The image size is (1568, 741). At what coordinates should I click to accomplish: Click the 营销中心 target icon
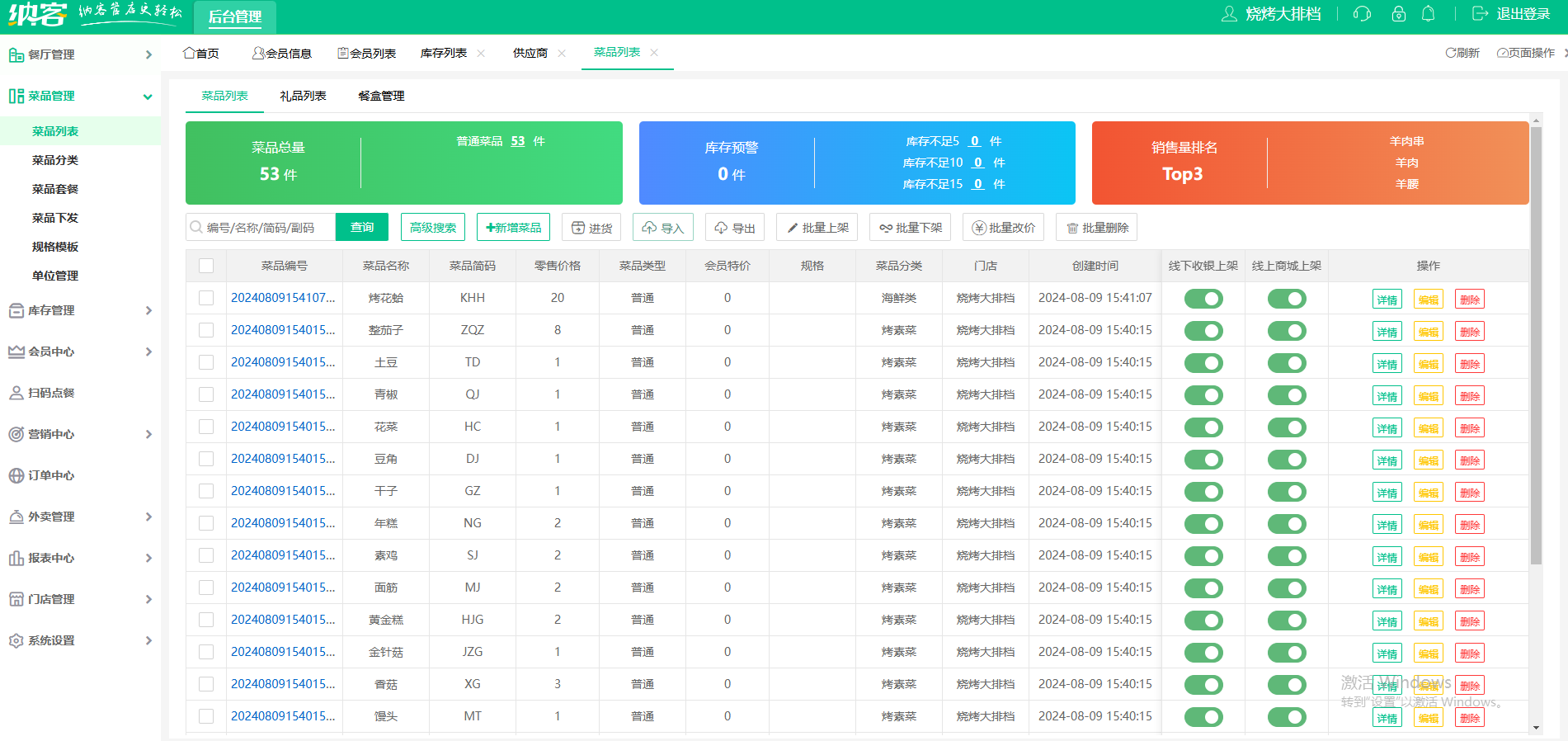[x=16, y=434]
